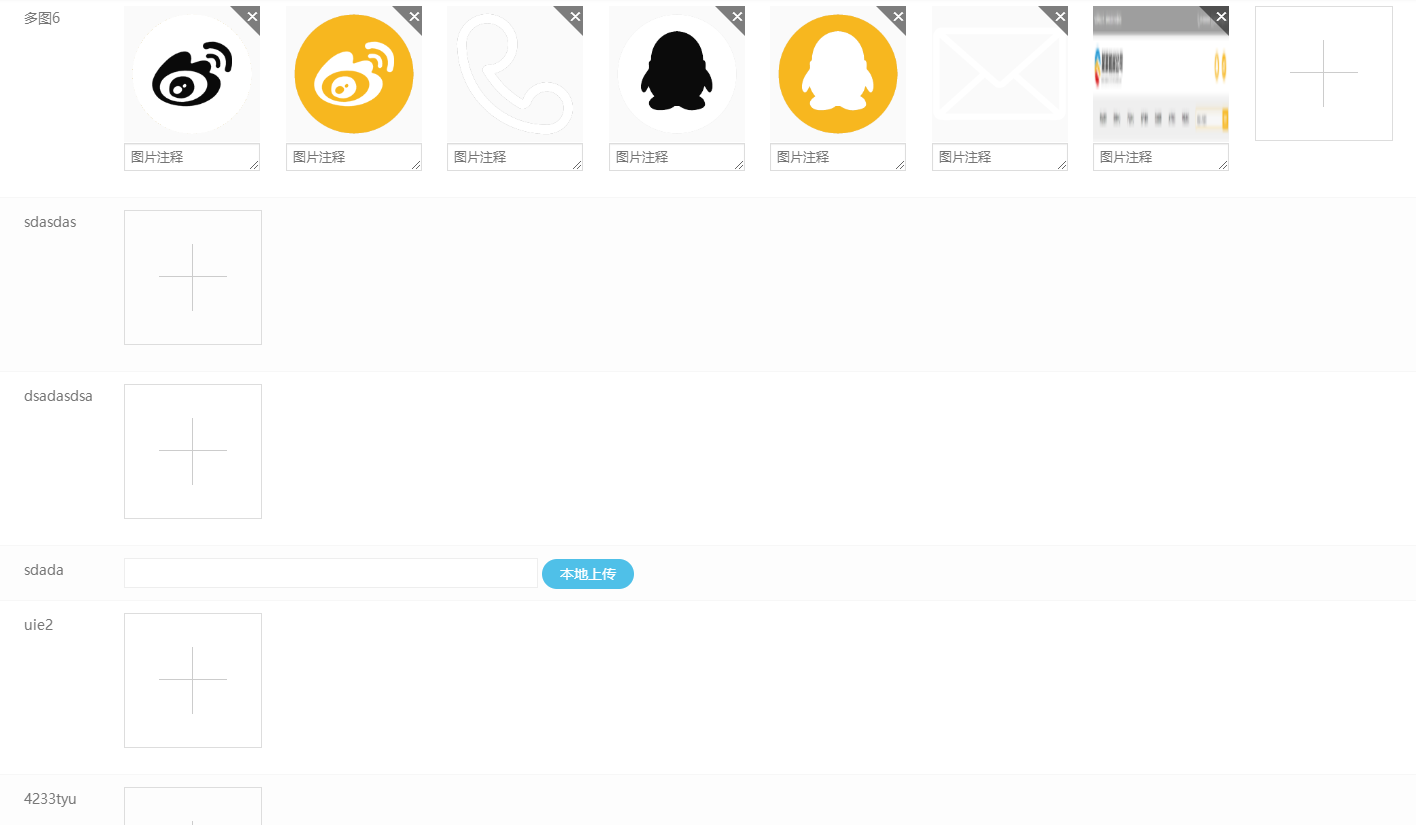Viewport: 1416px width, 825px height.
Task: Edit caption under black Weibo image
Action: pyautogui.click(x=192, y=157)
